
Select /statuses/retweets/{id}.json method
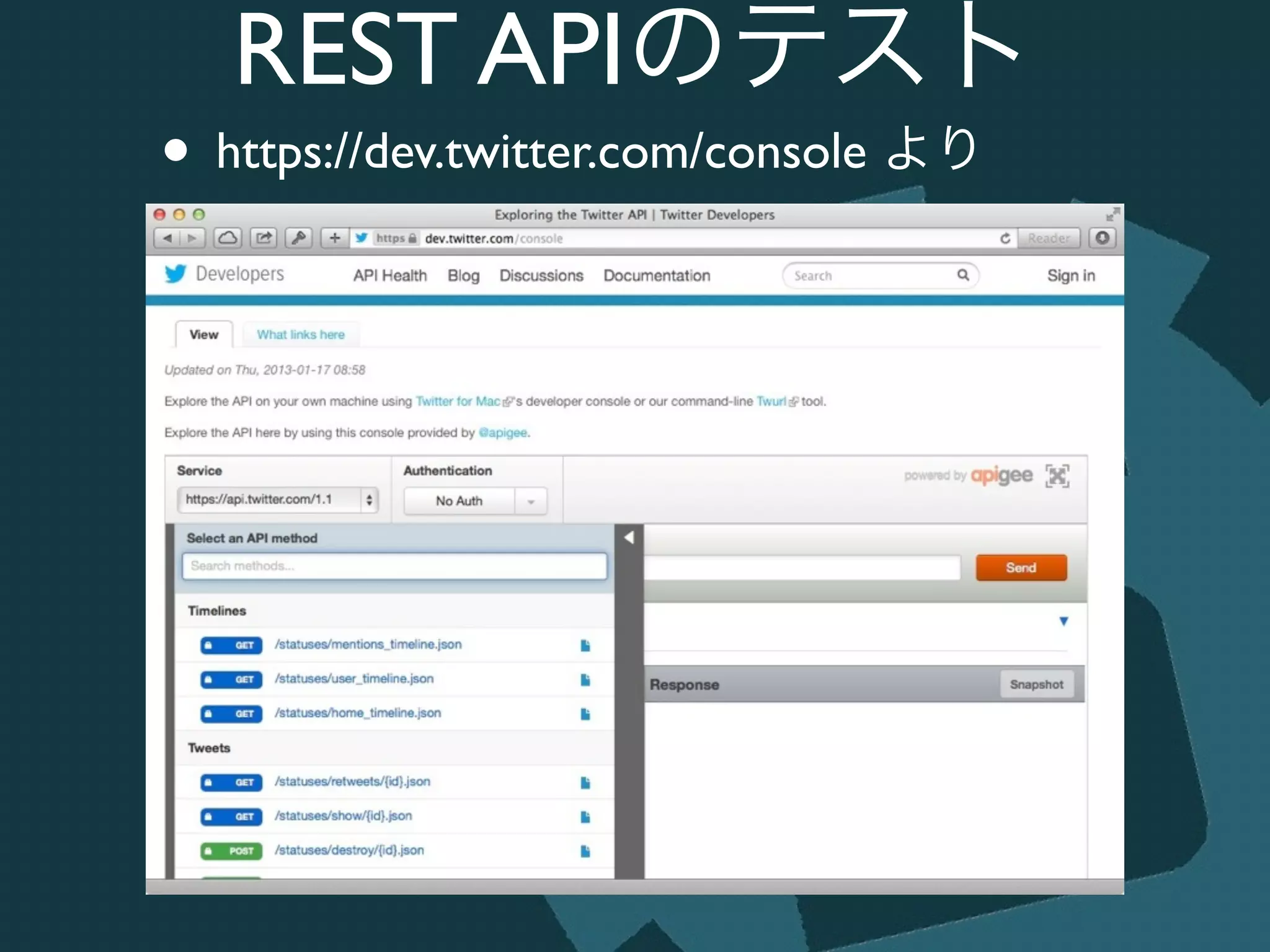pos(352,782)
